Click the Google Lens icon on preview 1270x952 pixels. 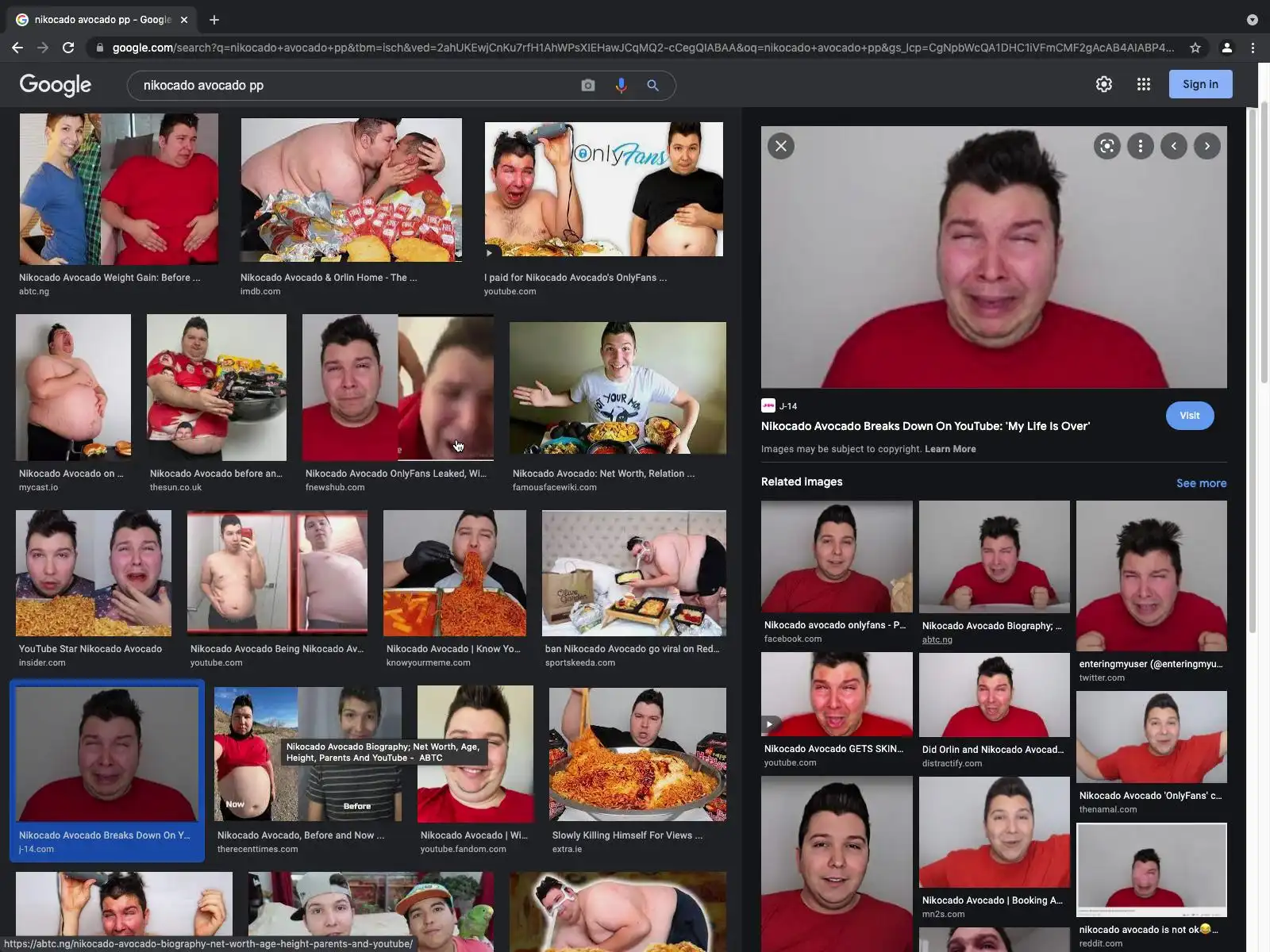click(1107, 146)
